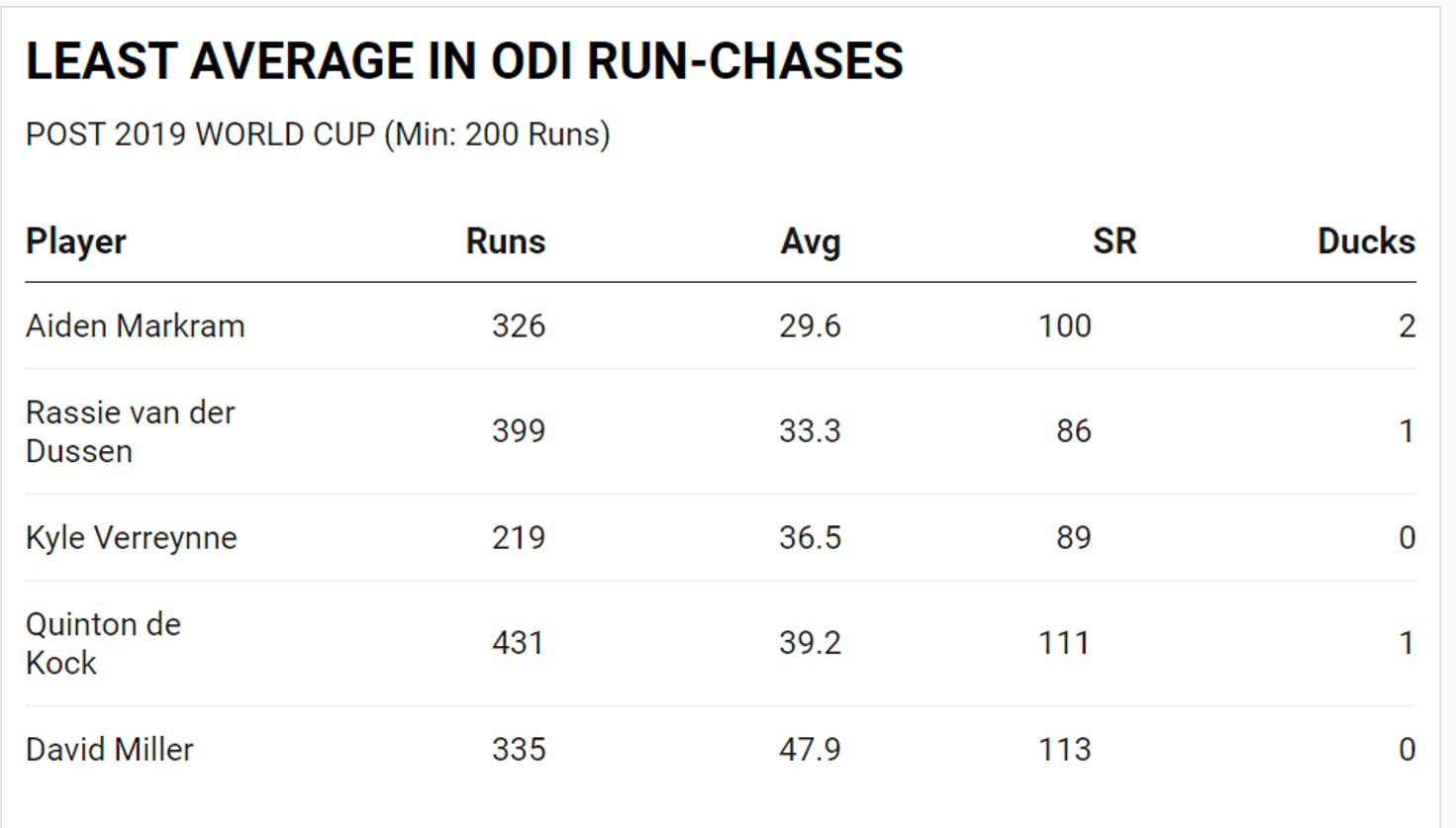Viewport: 1456px width, 828px height.
Task: Sort by the Runs column header
Action: click(x=505, y=241)
